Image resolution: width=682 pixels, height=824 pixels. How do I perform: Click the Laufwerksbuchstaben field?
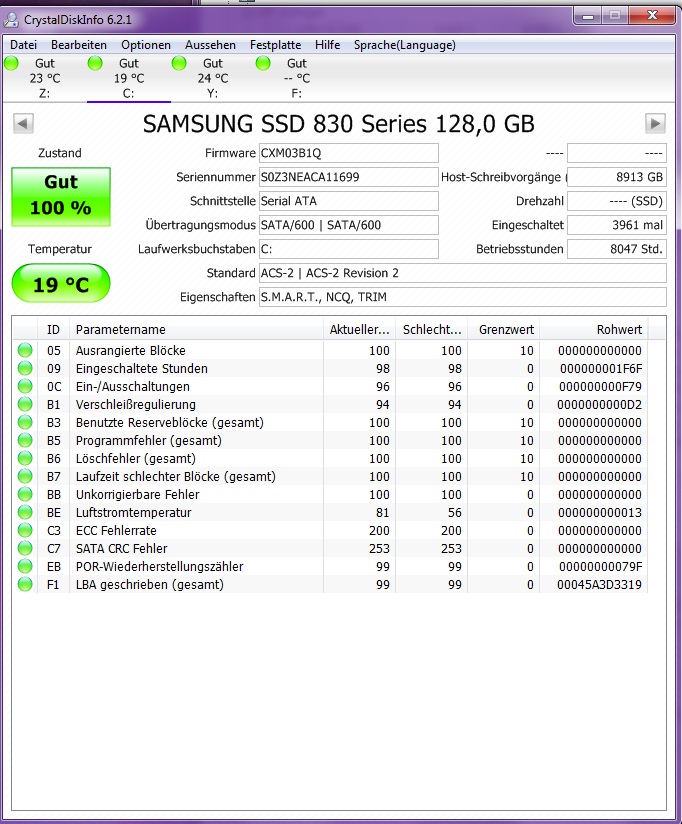348,249
